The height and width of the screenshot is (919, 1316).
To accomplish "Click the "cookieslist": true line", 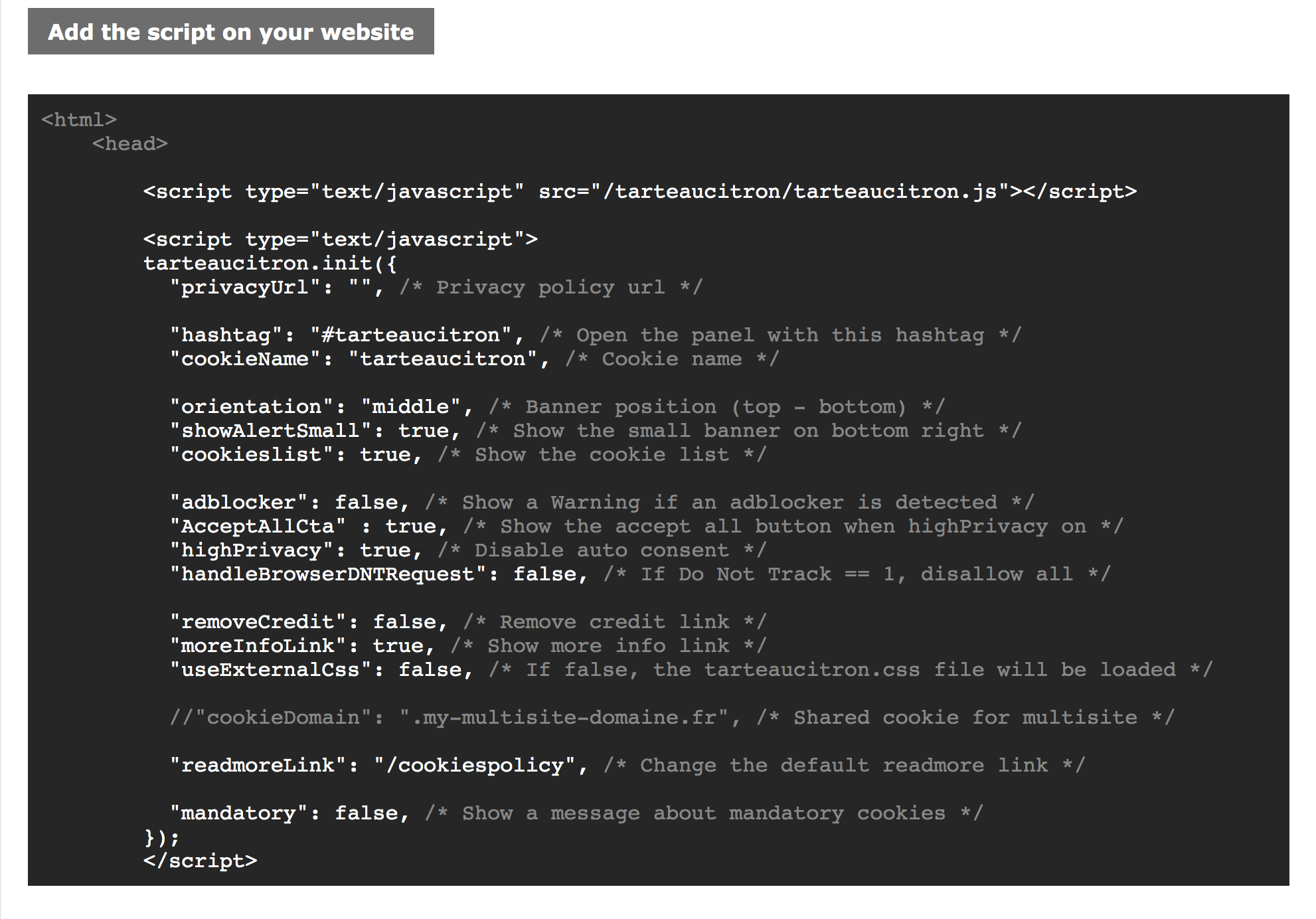I will tap(468, 454).
